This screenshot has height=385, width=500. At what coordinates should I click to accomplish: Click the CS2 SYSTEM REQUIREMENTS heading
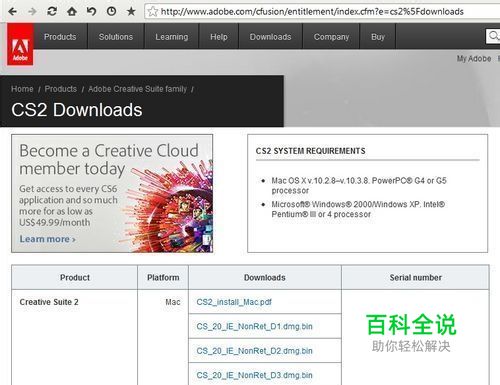click(x=310, y=151)
